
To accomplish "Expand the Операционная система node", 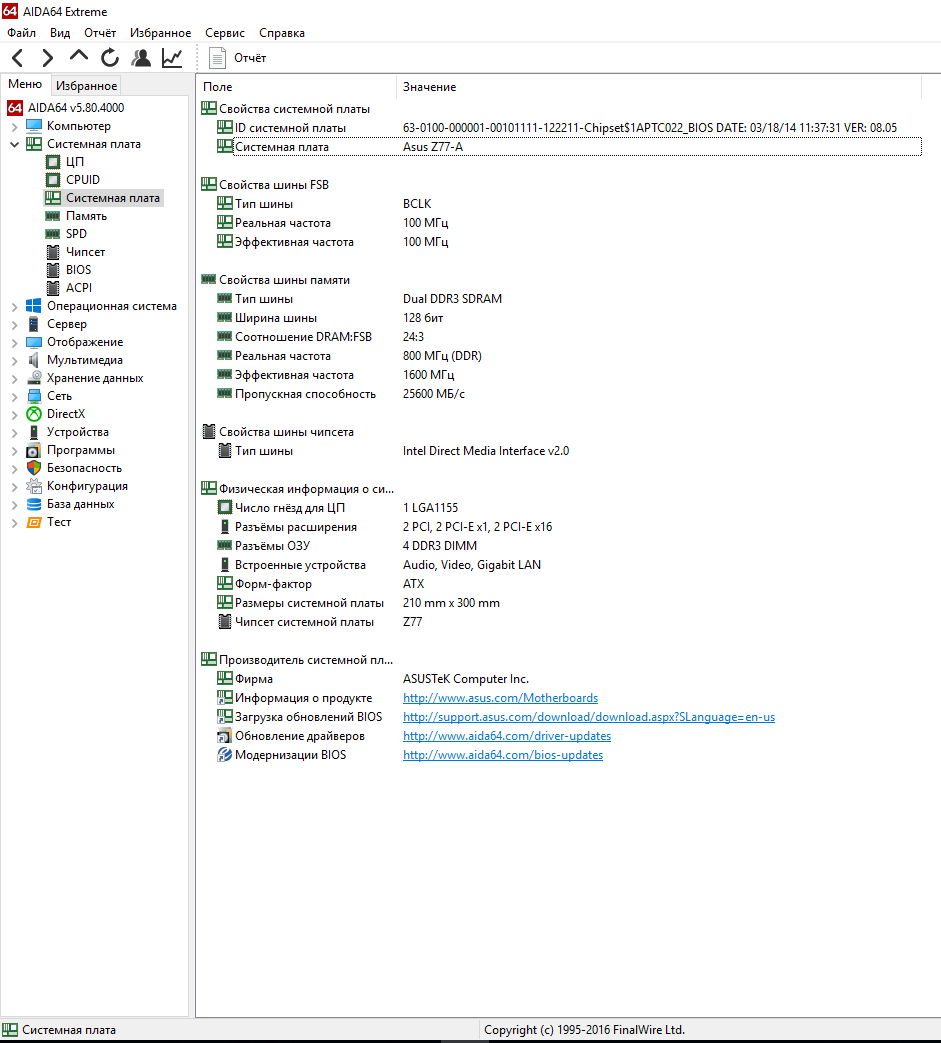I will (14, 307).
